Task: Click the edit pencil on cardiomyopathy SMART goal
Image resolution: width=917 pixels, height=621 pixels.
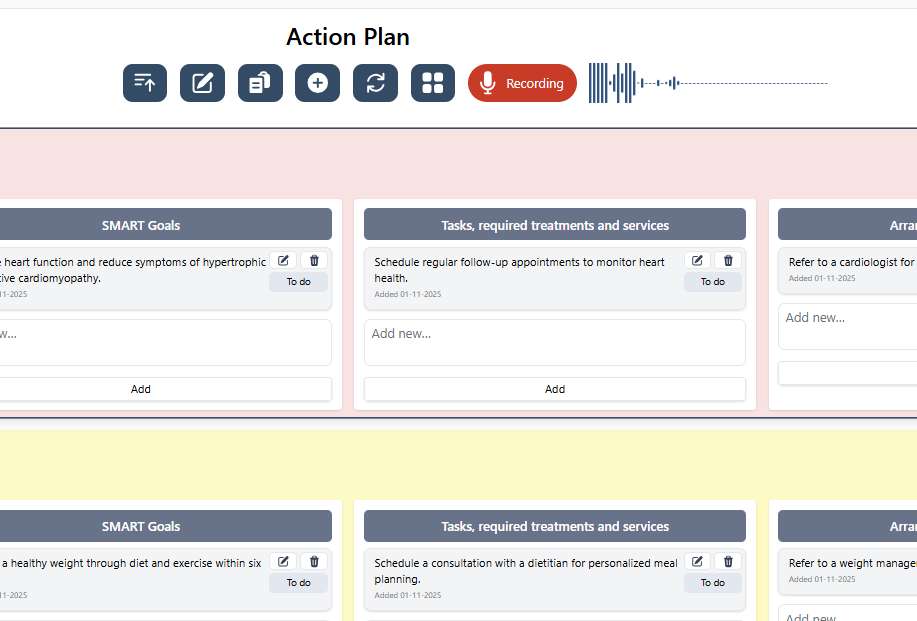Action: coord(282,260)
